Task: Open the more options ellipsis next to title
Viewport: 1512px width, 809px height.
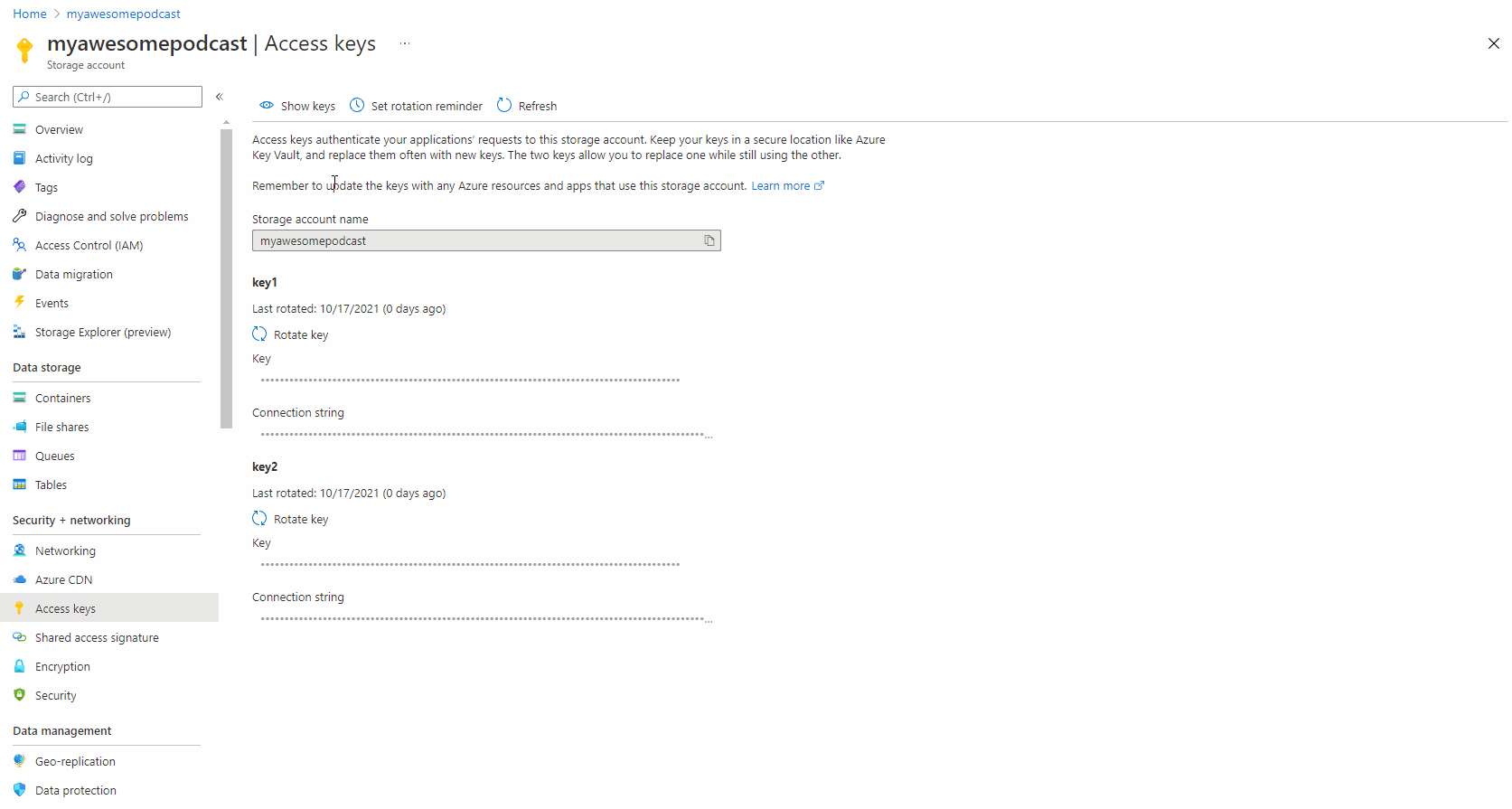Action: [x=405, y=43]
